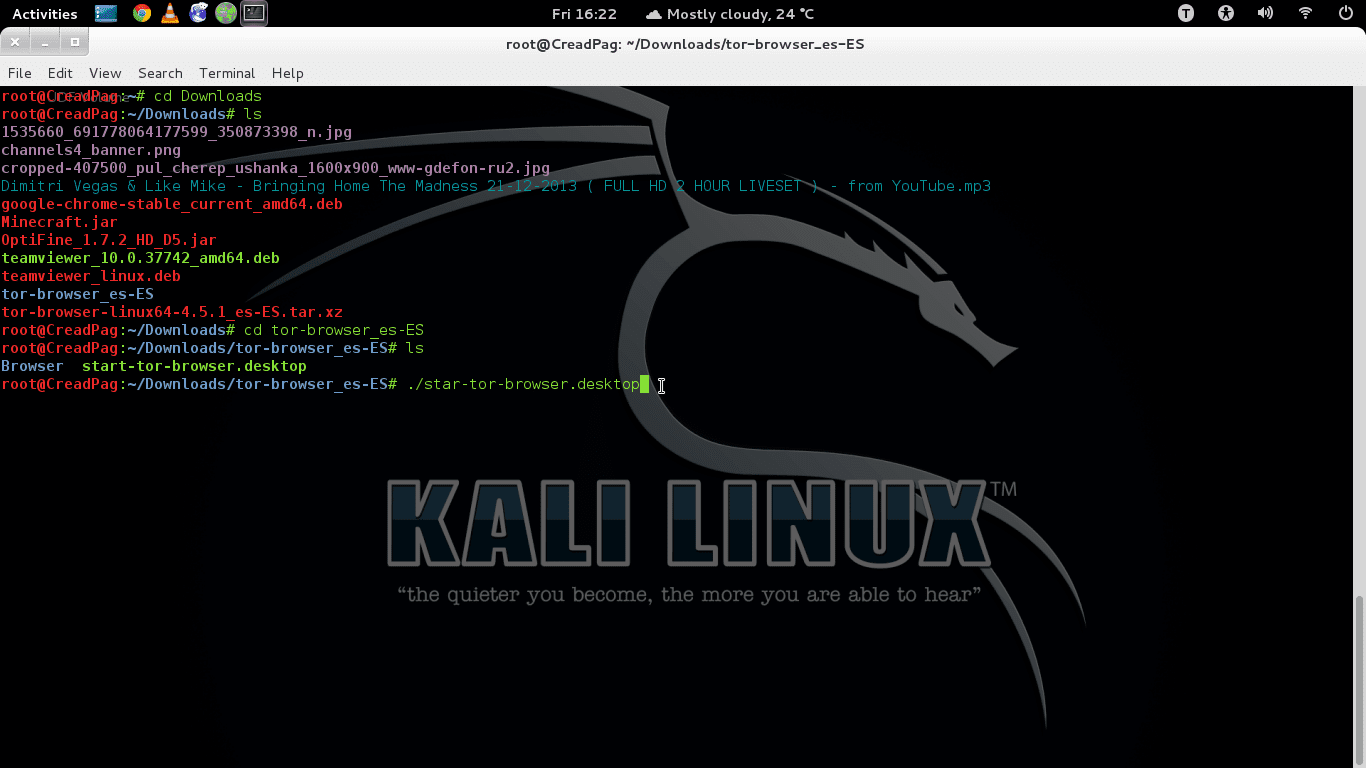Open the File menu
This screenshot has height=768, width=1366.
pos(19,73)
